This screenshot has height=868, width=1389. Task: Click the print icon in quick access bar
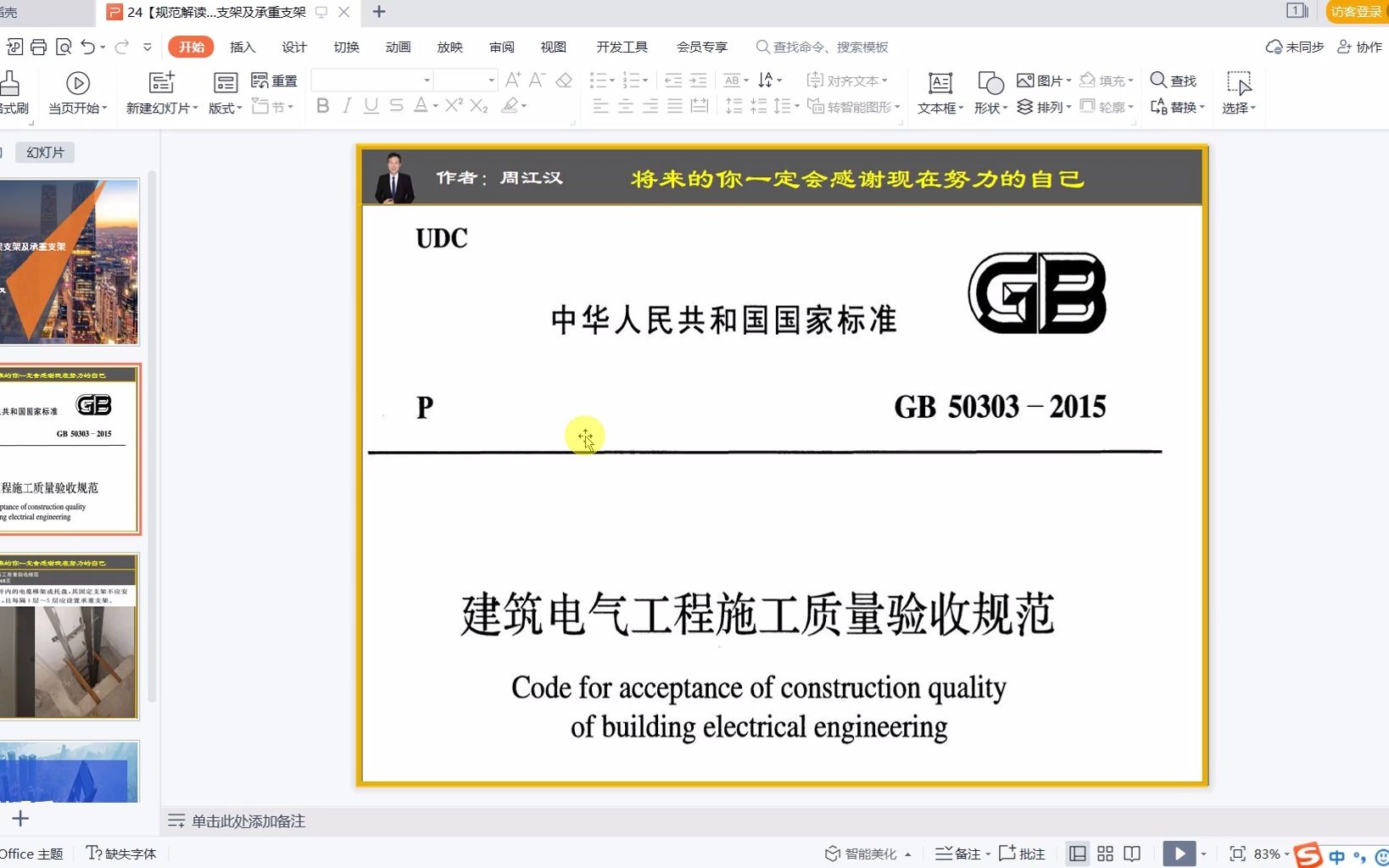coord(38,47)
